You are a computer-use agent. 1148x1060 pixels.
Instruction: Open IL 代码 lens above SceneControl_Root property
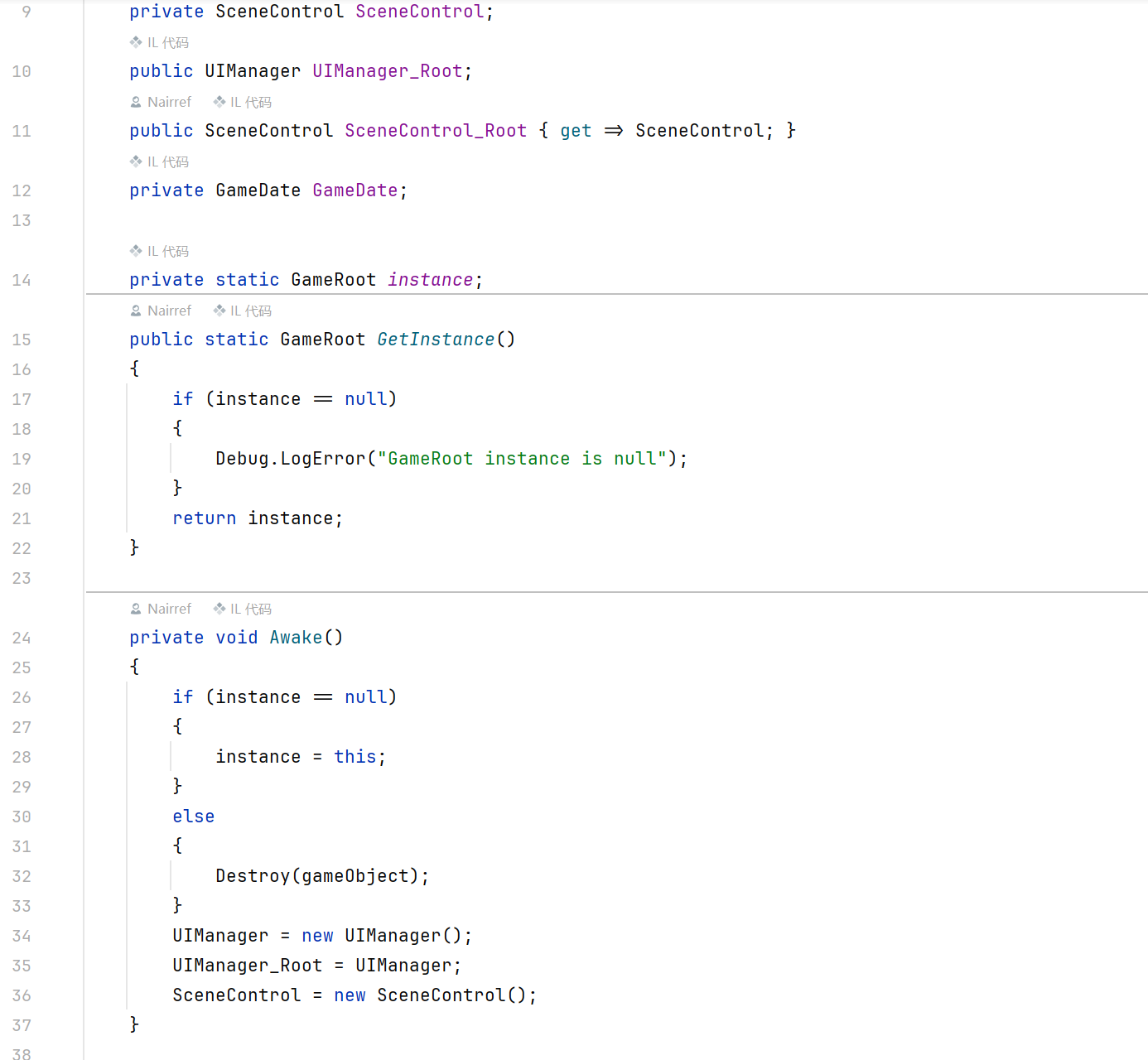pyautogui.click(x=242, y=102)
